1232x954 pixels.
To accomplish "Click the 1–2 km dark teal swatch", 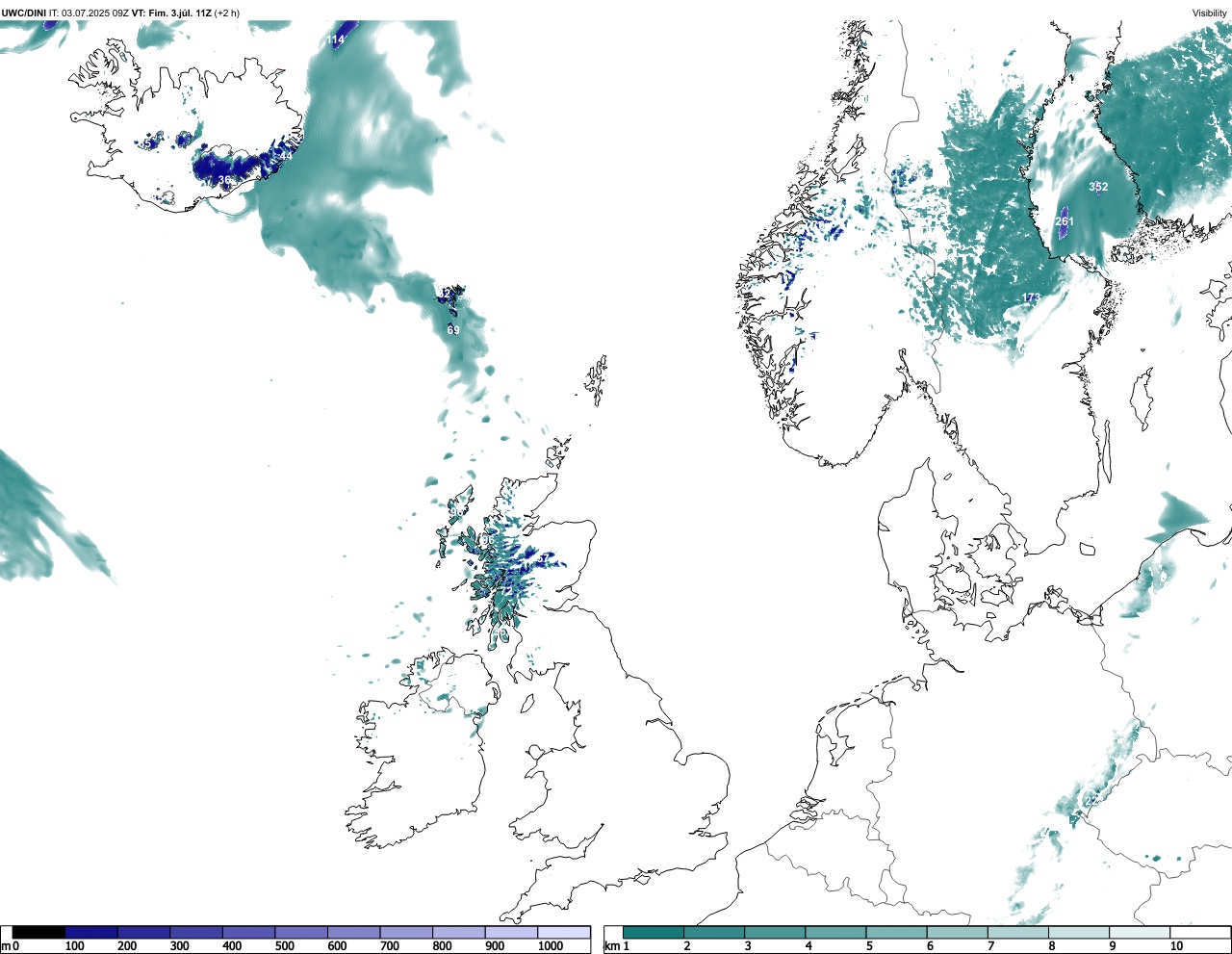I will [654, 932].
